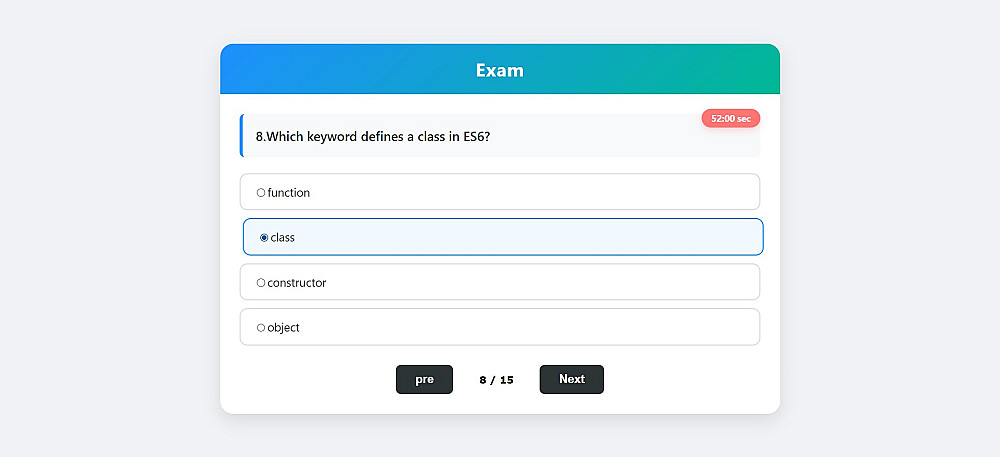Screen dimensions: 1000x457
Task: Click the "object" answer label text
Action: pyautogui.click(x=284, y=328)
